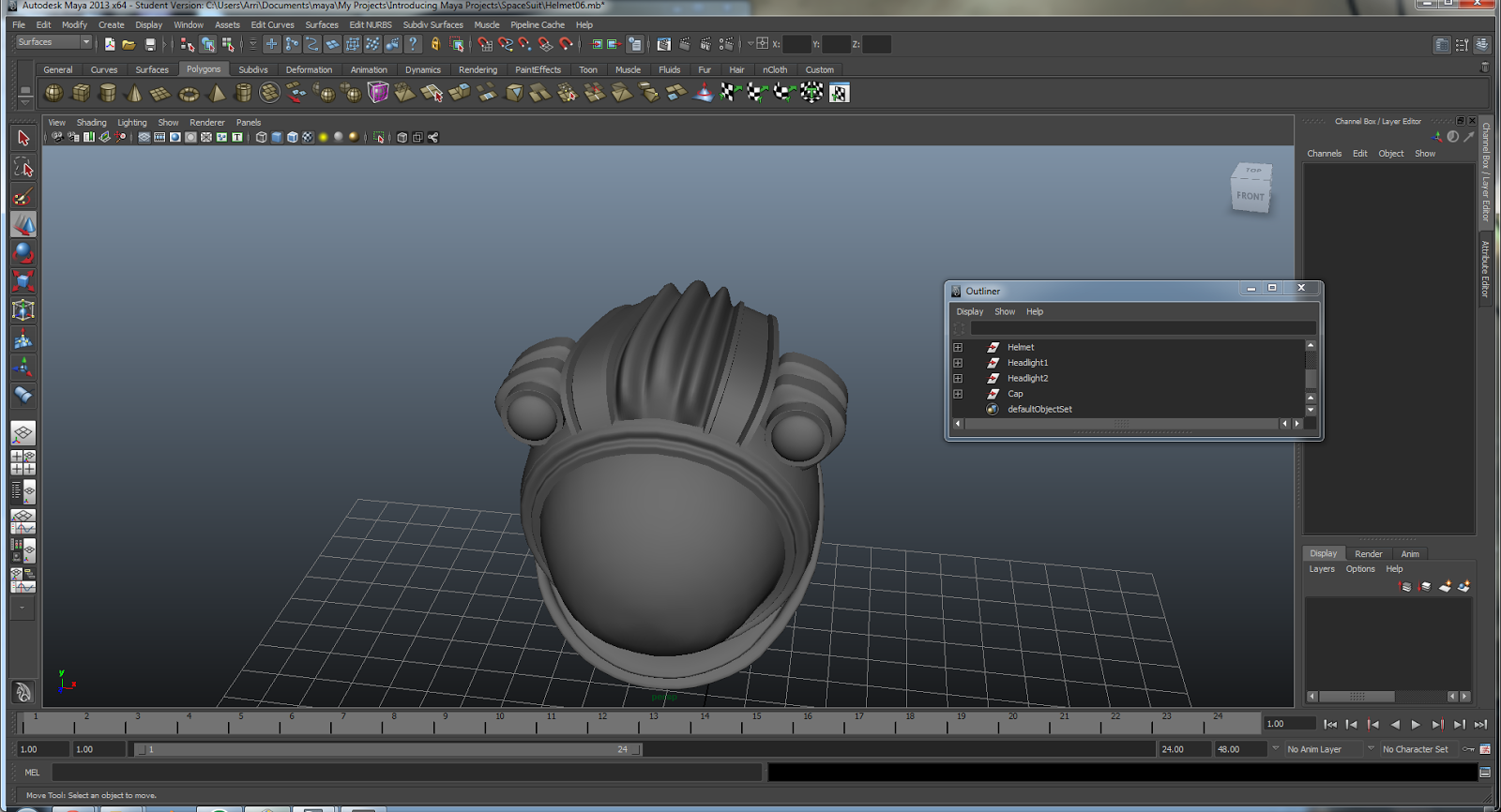Expand the Helmet node in Outliner
Viewport: 1501px width, 812px height.
click(958, 347)
